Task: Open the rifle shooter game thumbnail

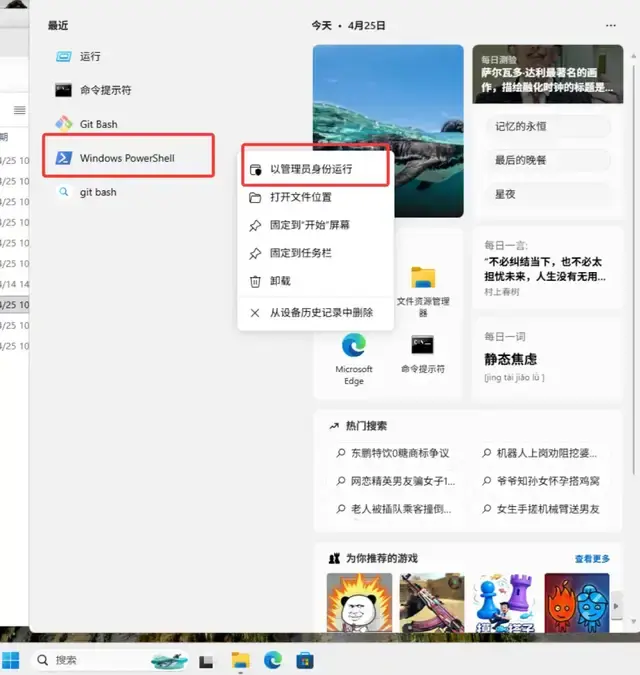Action: [x=432, y=603]
